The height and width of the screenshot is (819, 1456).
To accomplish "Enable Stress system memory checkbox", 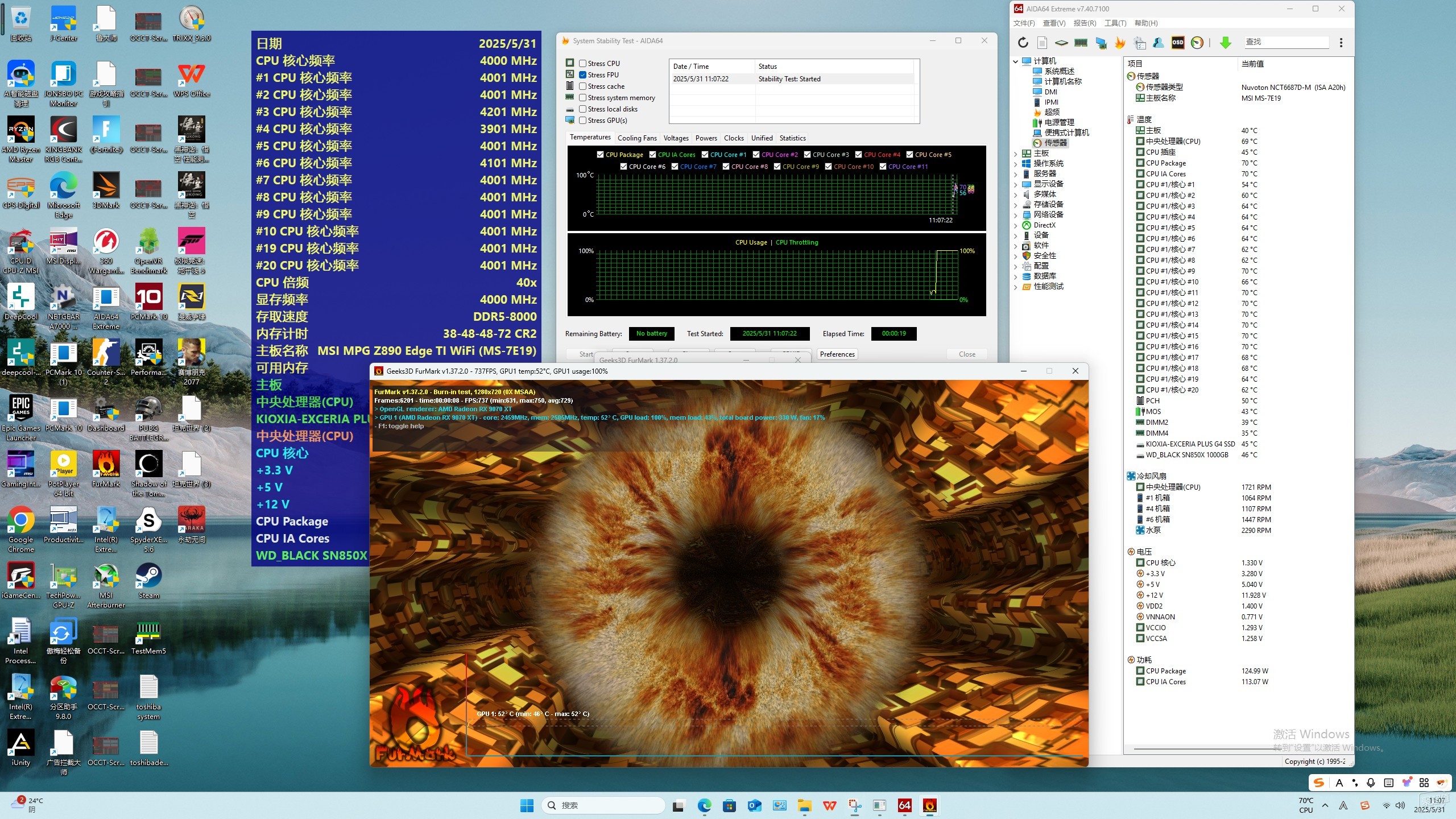I will tap(583, 98).
